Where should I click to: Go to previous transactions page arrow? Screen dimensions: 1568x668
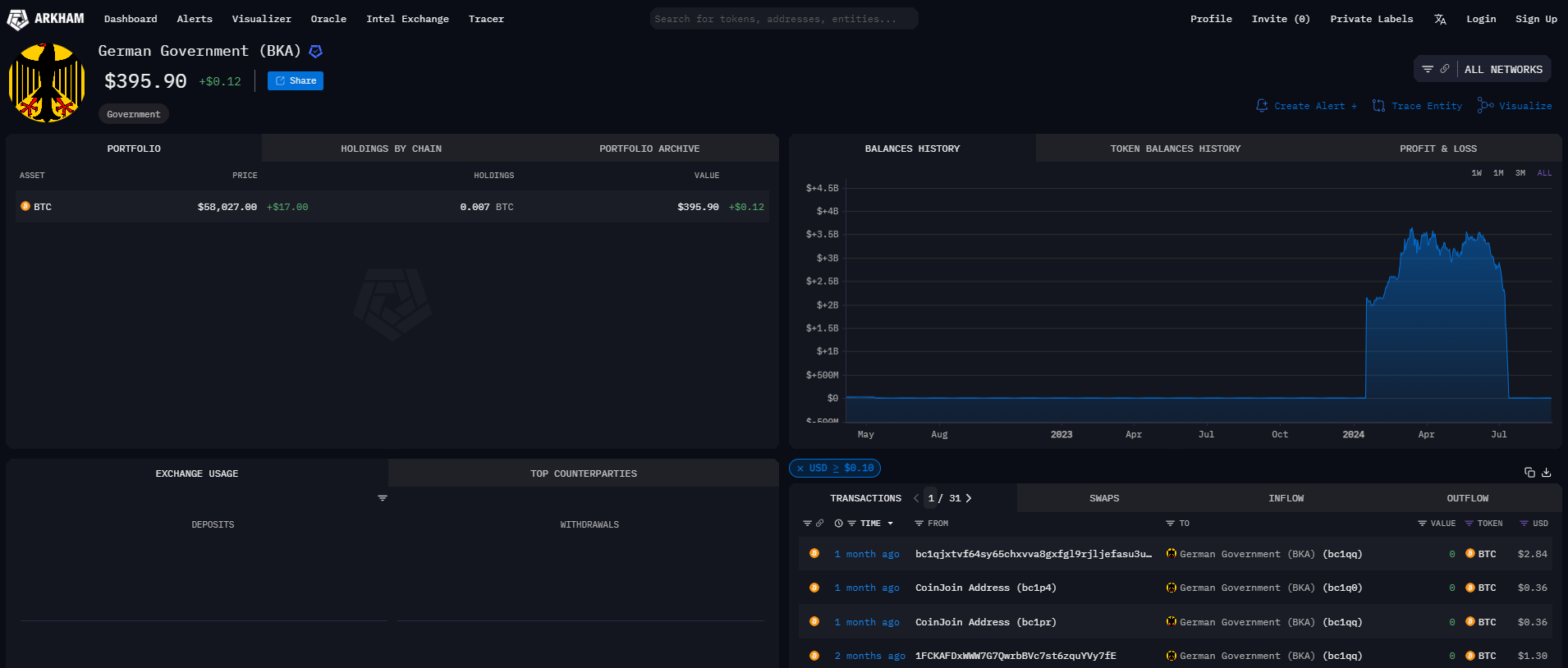[x=916, y=498]
